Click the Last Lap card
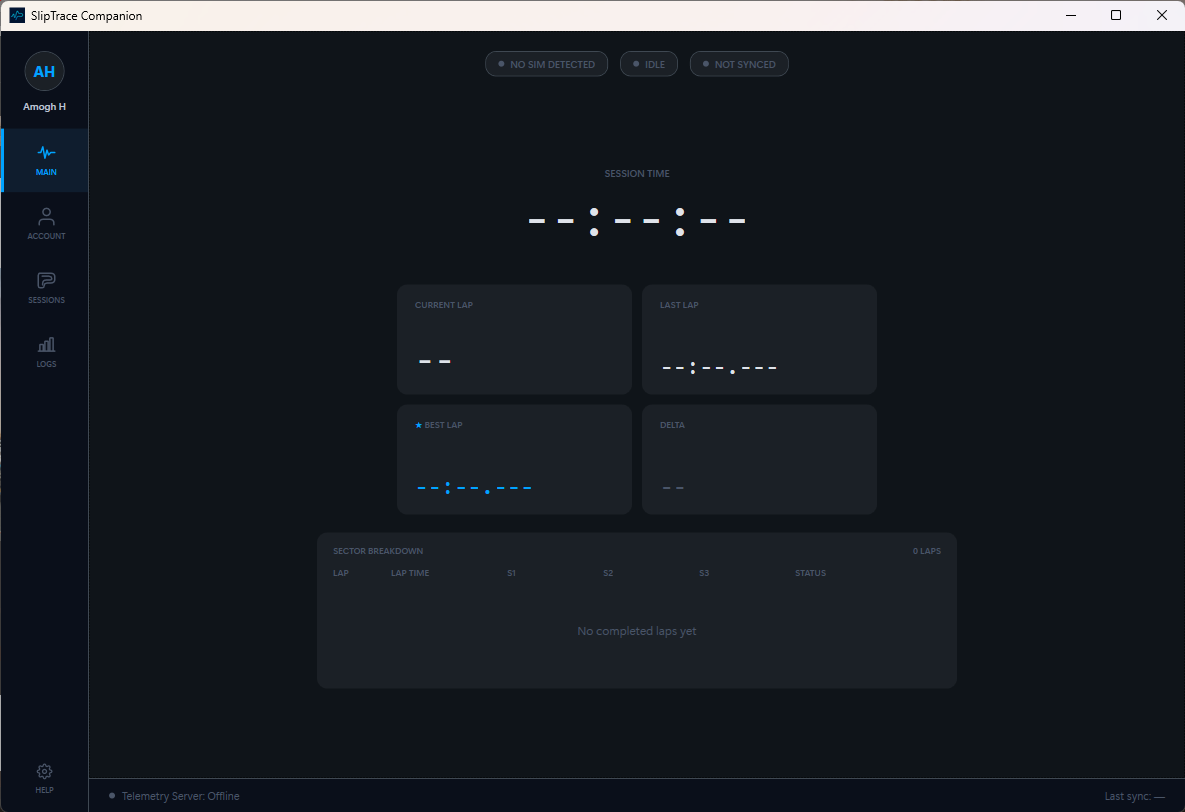 pos(759,339)
